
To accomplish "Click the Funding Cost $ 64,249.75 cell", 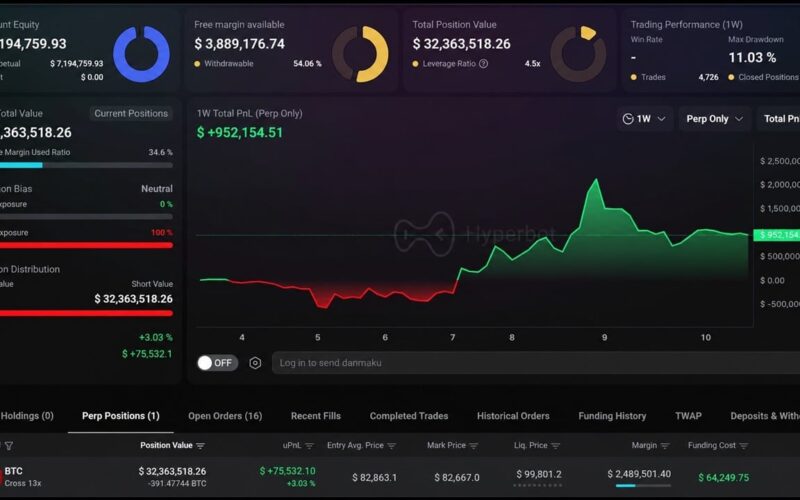I will tap(723, 478).
